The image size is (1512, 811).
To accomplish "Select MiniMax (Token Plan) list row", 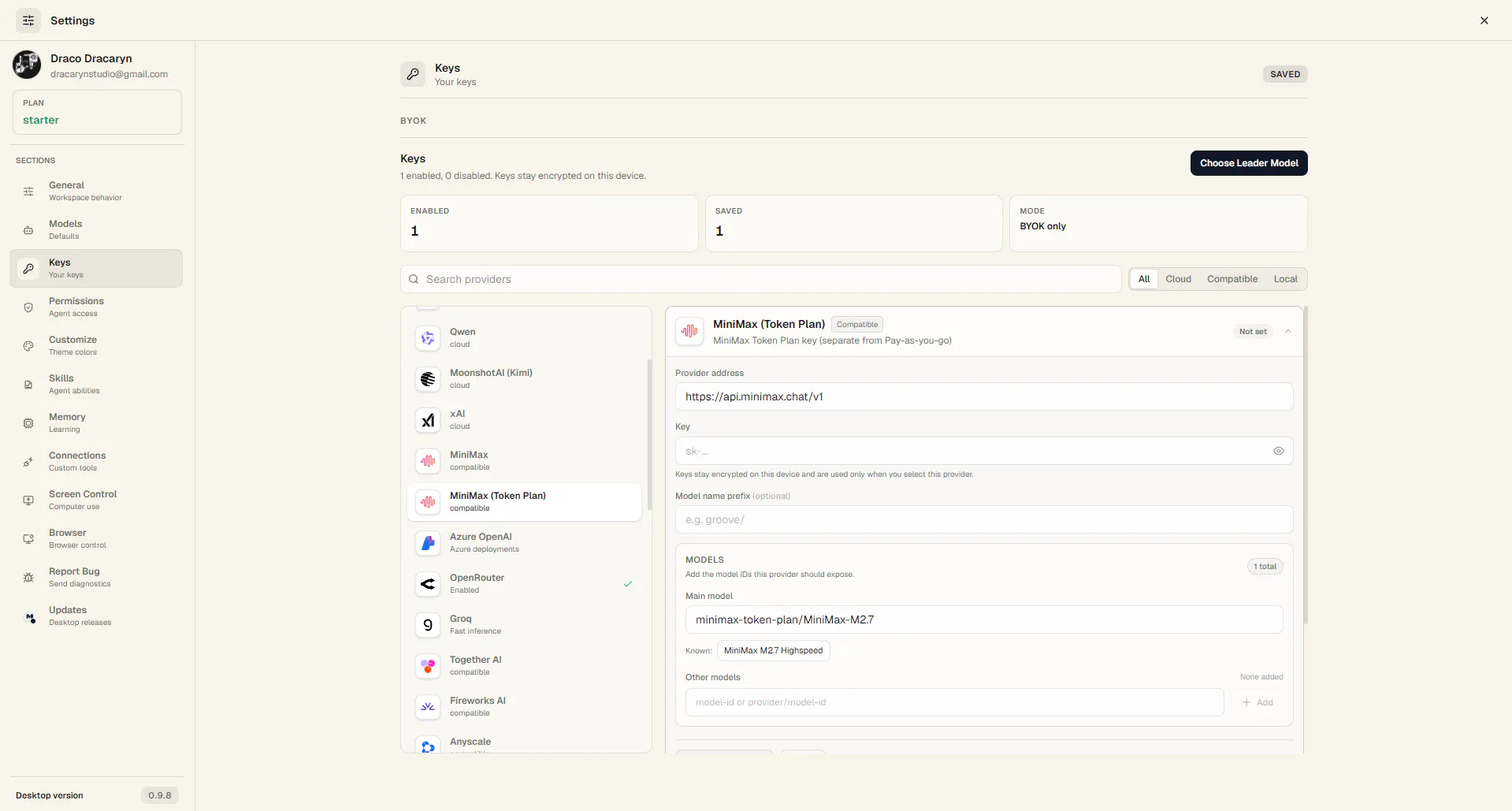I will pyautogui.click(x=525, y=502).
